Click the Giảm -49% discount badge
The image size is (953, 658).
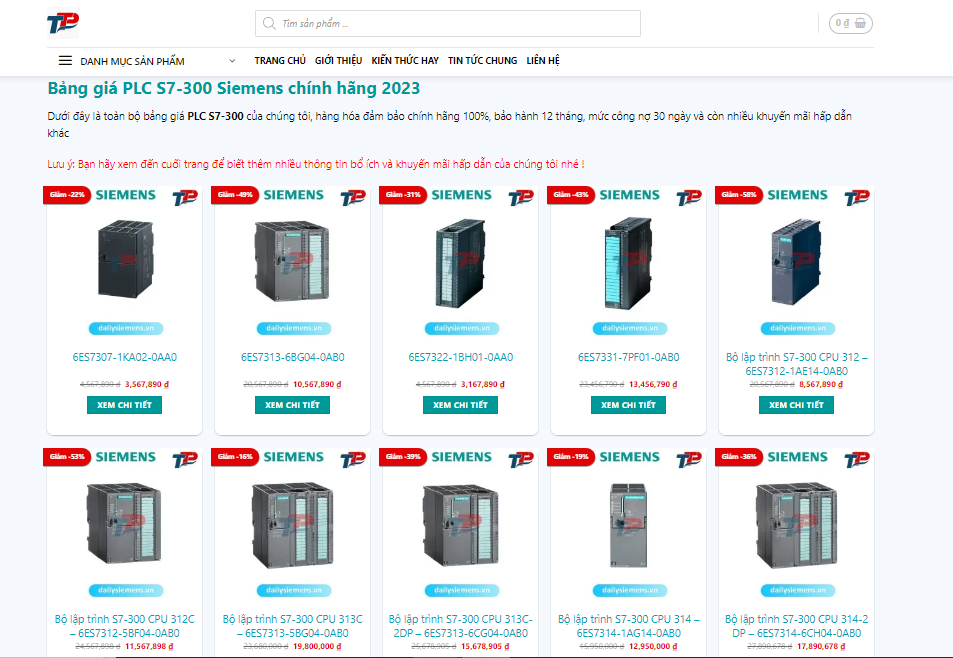[x=235, y=195]
